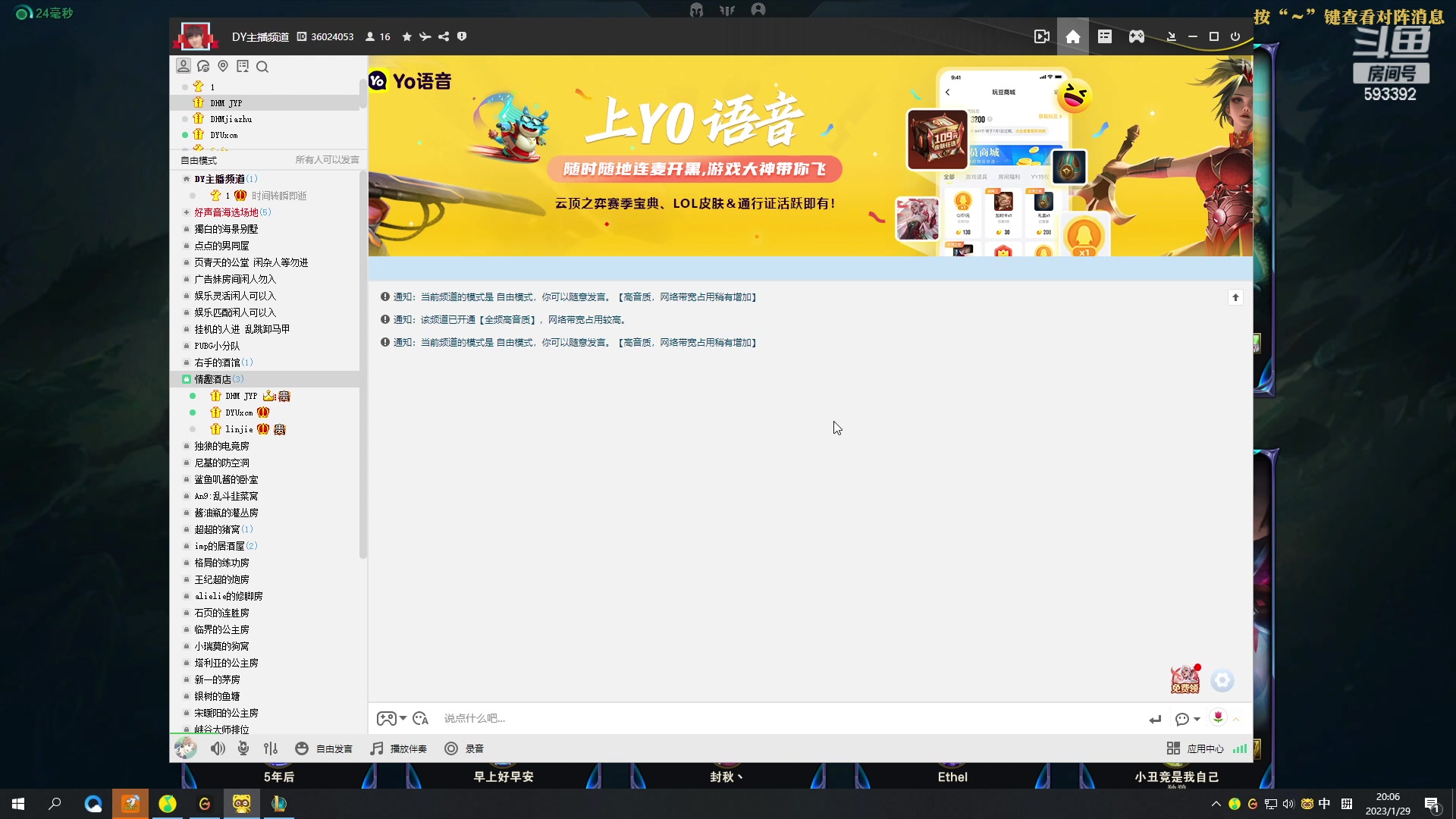Collapse the 情趣酒店 room
Image resolution: width=1456 pixels, height=819 pixels.
click(x=187, y=379)
